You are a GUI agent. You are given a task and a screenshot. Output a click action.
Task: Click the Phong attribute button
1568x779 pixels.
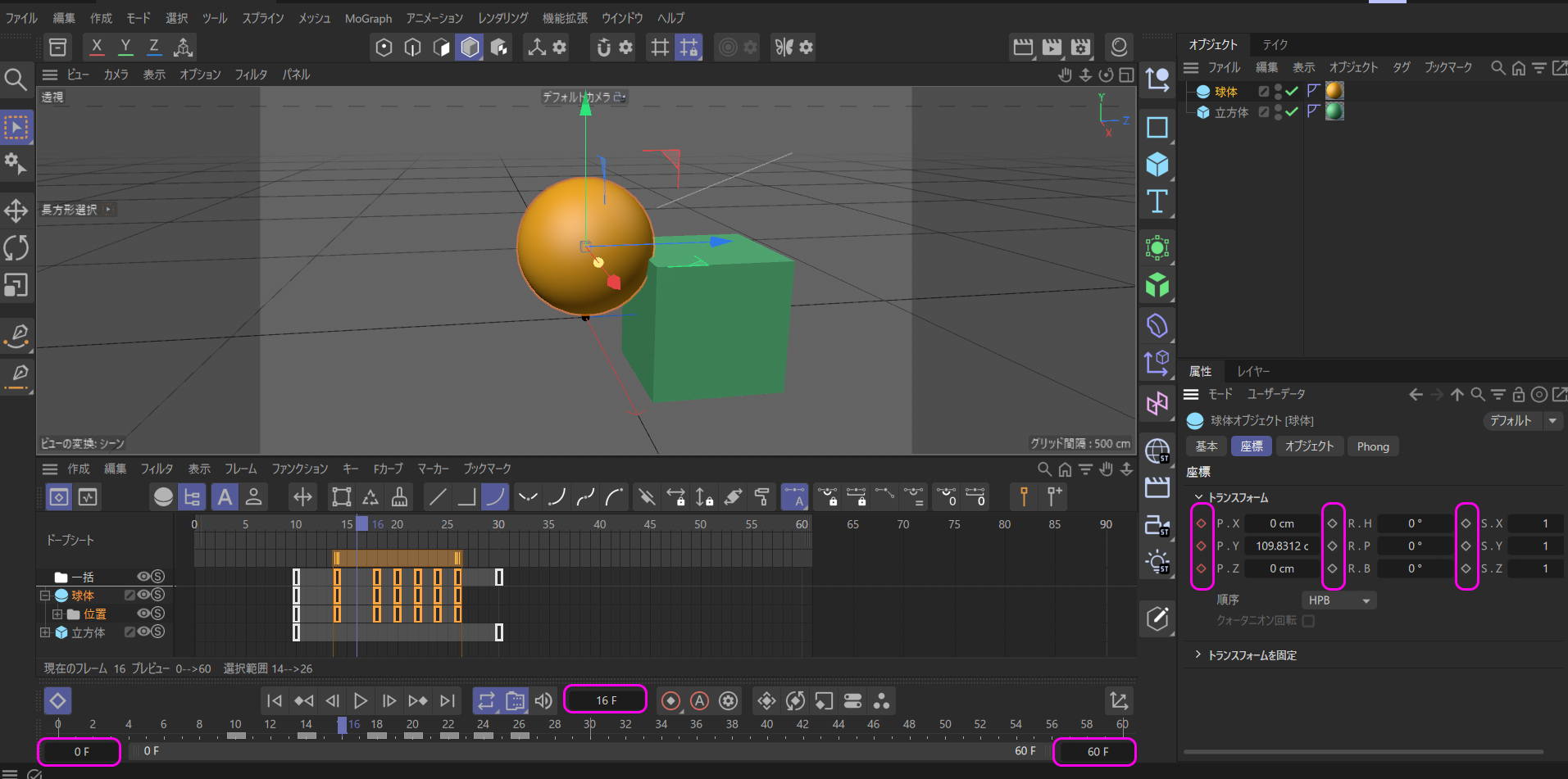(x=1372, y=446)
